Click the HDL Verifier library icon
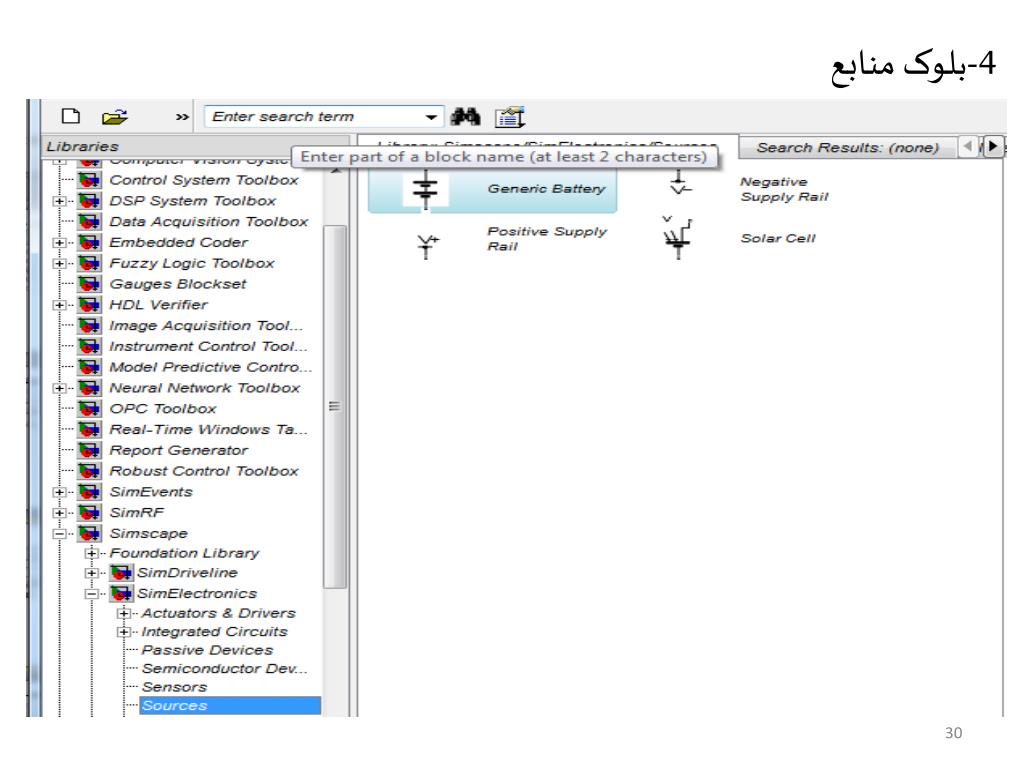The image size is (1024, 768). click(89, 305)
